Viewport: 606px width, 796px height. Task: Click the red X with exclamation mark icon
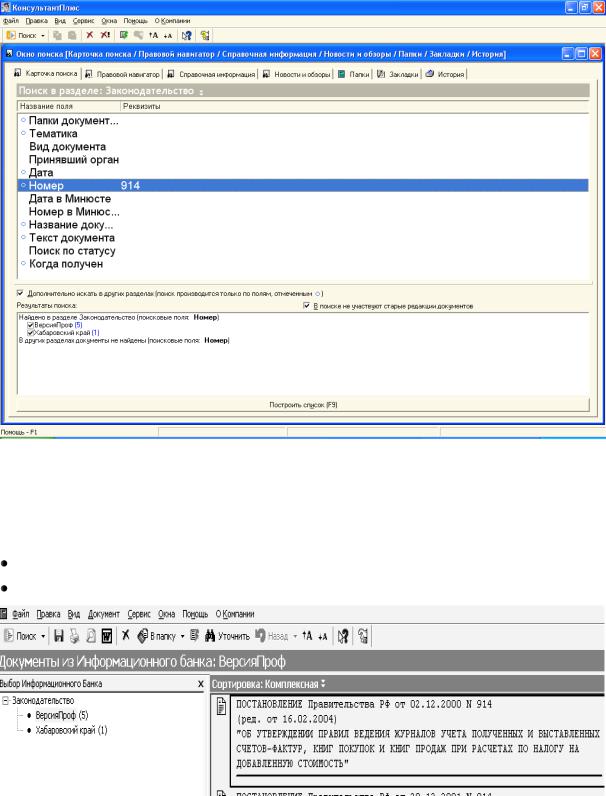(x=105, y=35)
